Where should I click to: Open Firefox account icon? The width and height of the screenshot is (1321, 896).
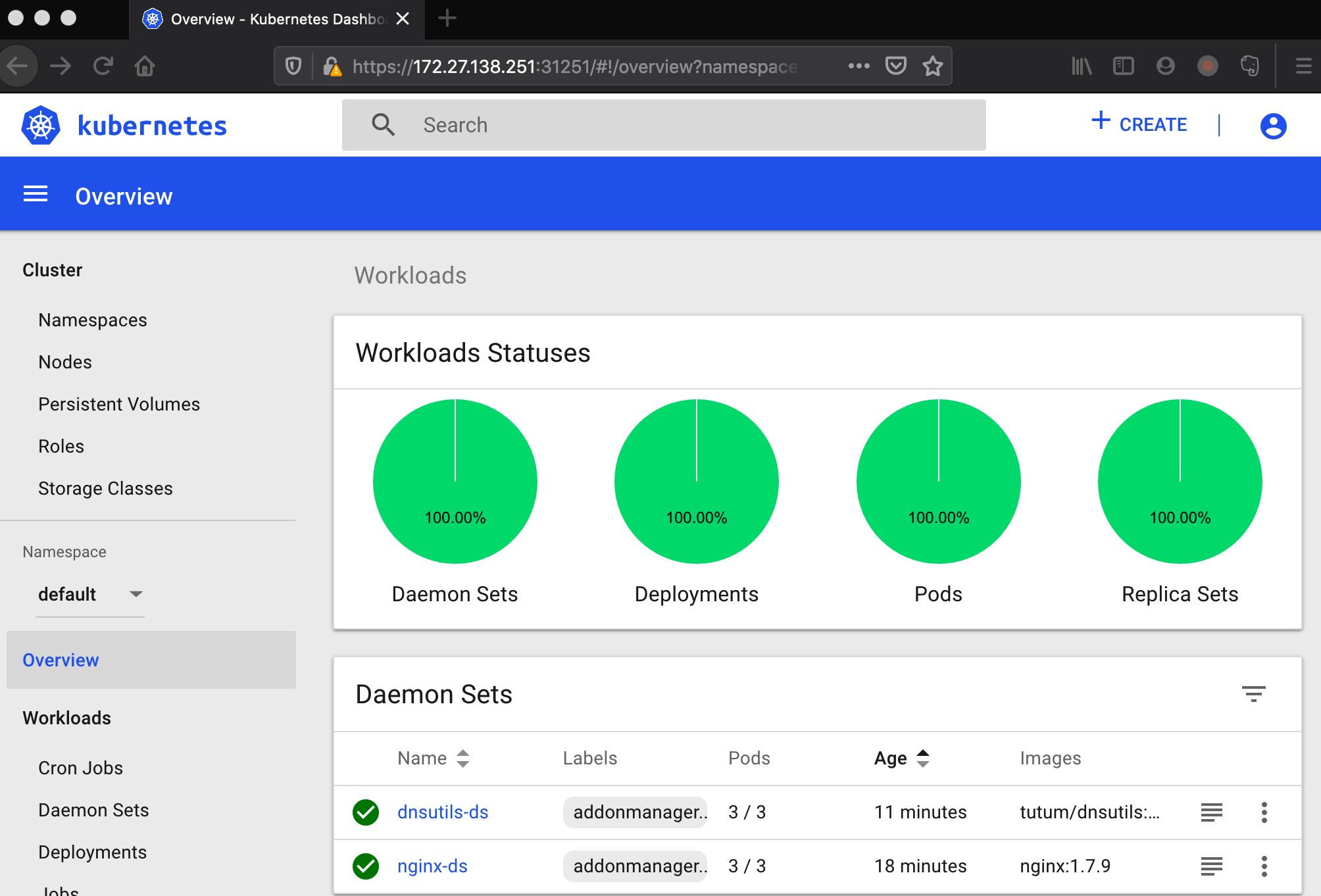[x=1166, y=66]
